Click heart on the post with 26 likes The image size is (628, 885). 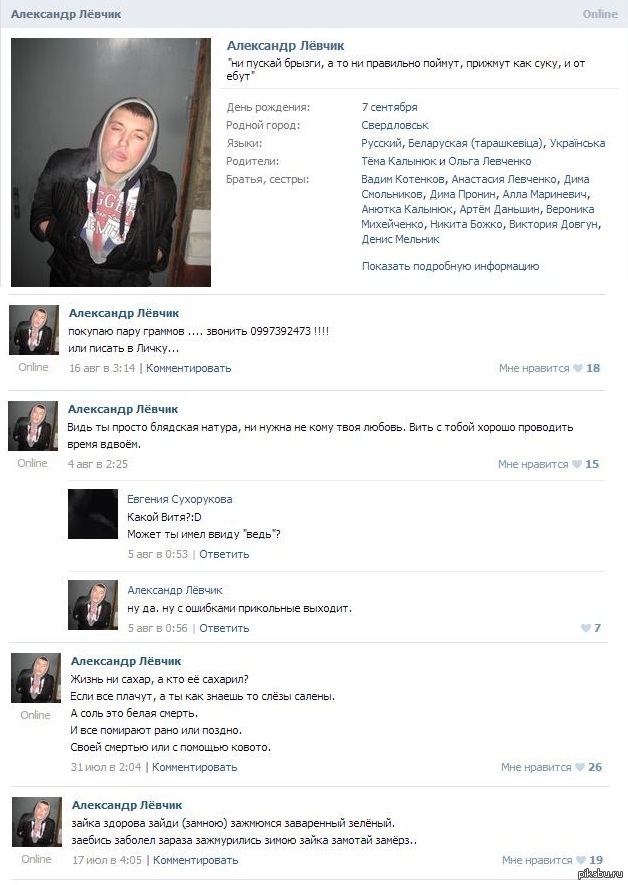580,767
